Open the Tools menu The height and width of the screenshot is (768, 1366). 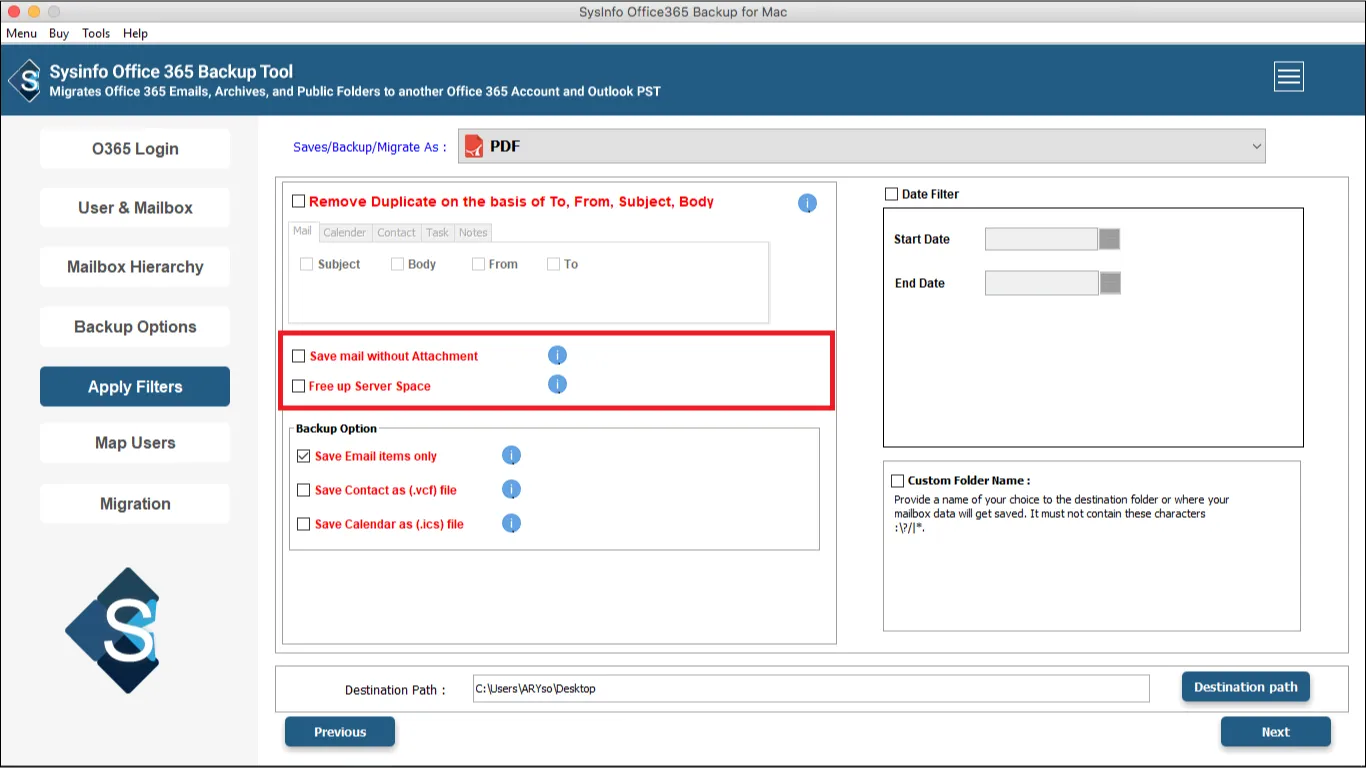point(96,33)
